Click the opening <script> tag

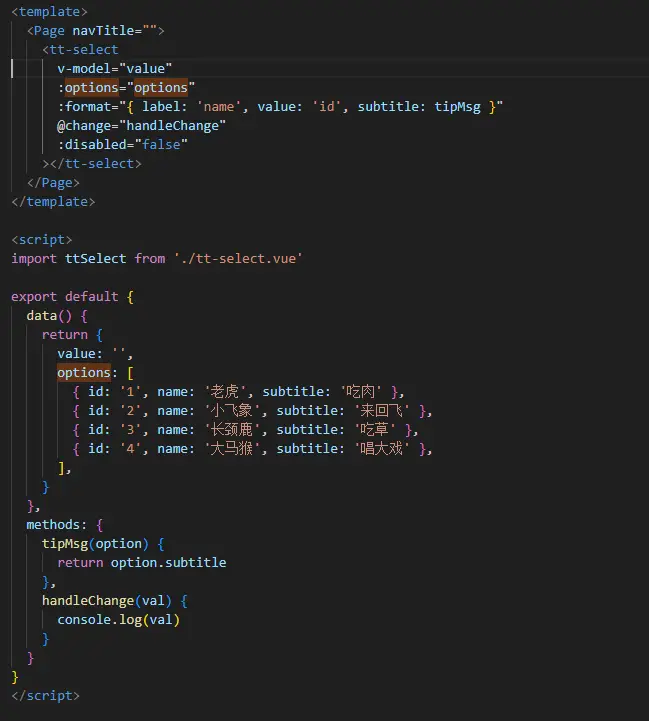tap(41, 240)
